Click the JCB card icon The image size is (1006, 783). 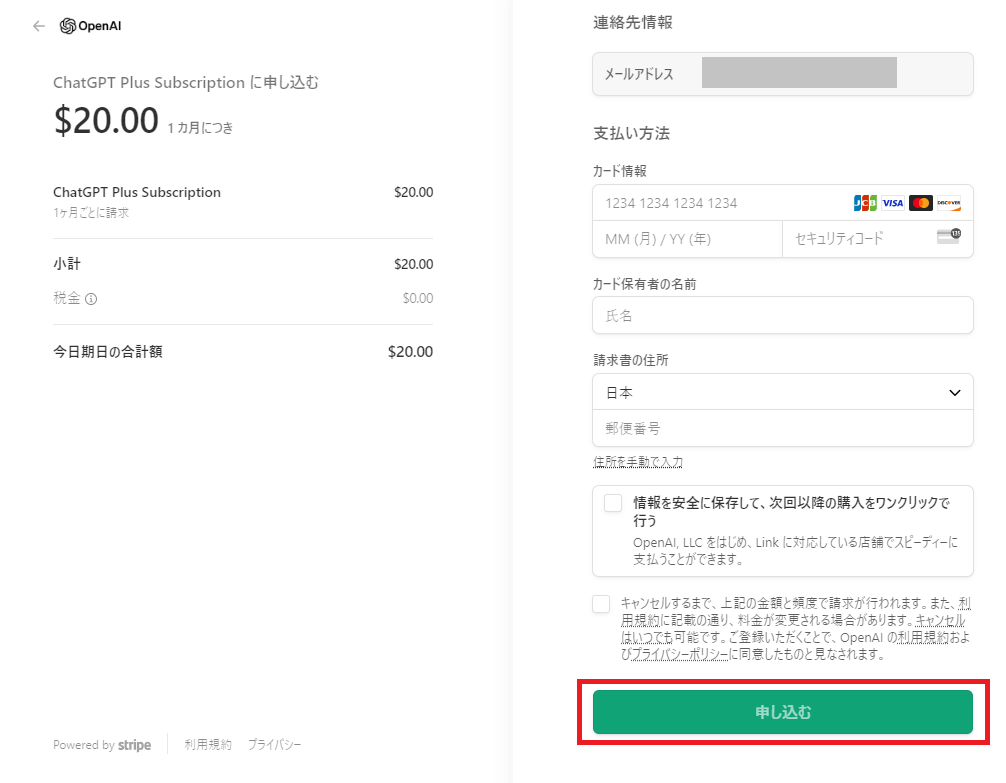click(865, 203)
